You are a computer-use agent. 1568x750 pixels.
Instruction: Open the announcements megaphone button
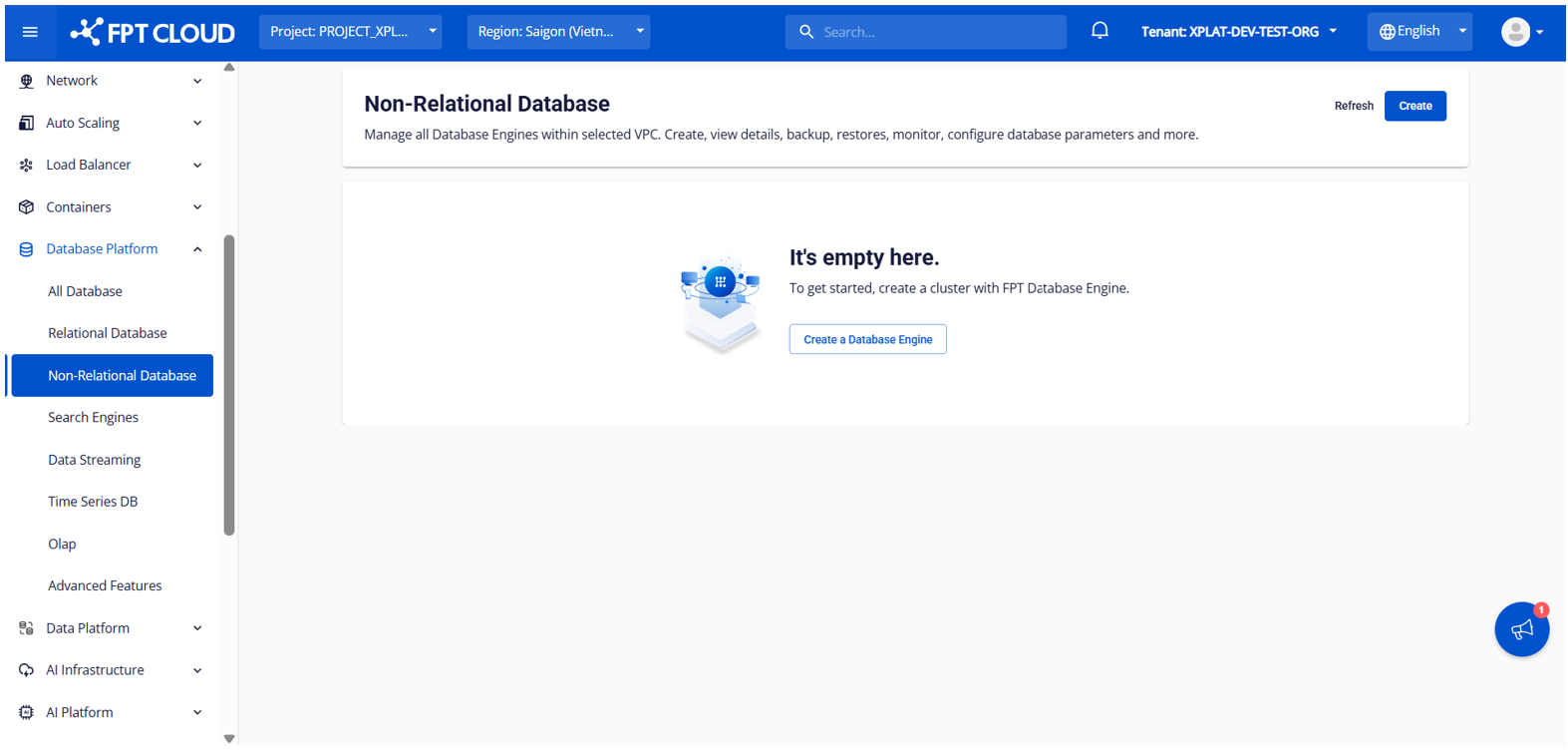click(1521, 629)
